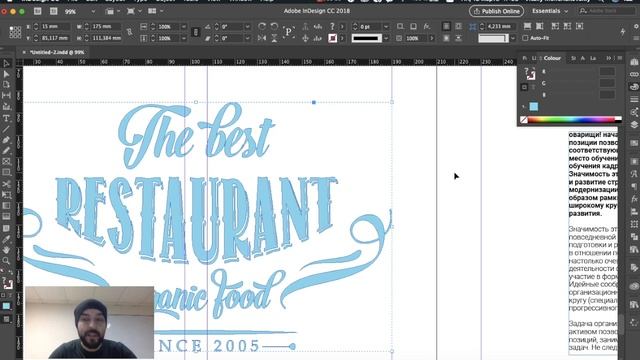Toggle Formatting Affects Container in Colour panel

[524, 87]
